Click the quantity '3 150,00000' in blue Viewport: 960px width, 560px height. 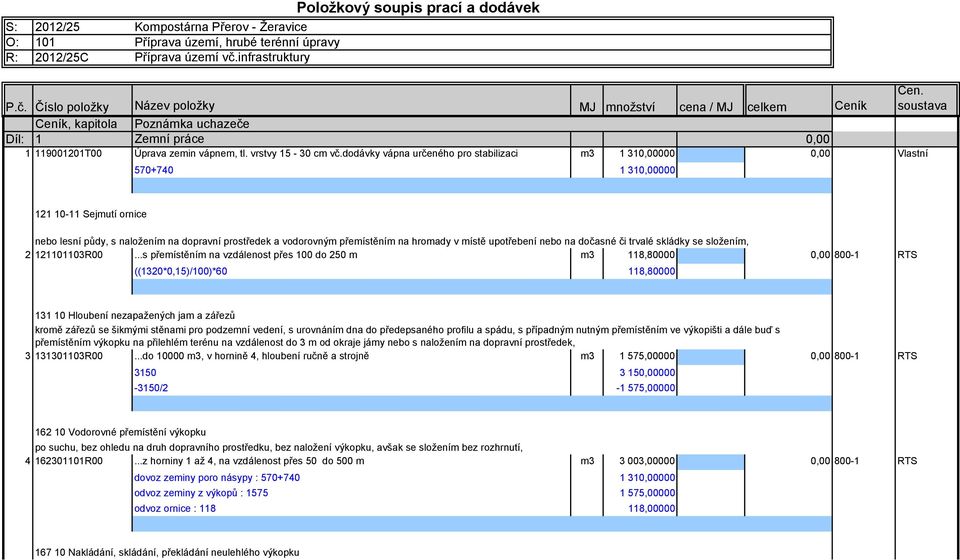[647, 373]
